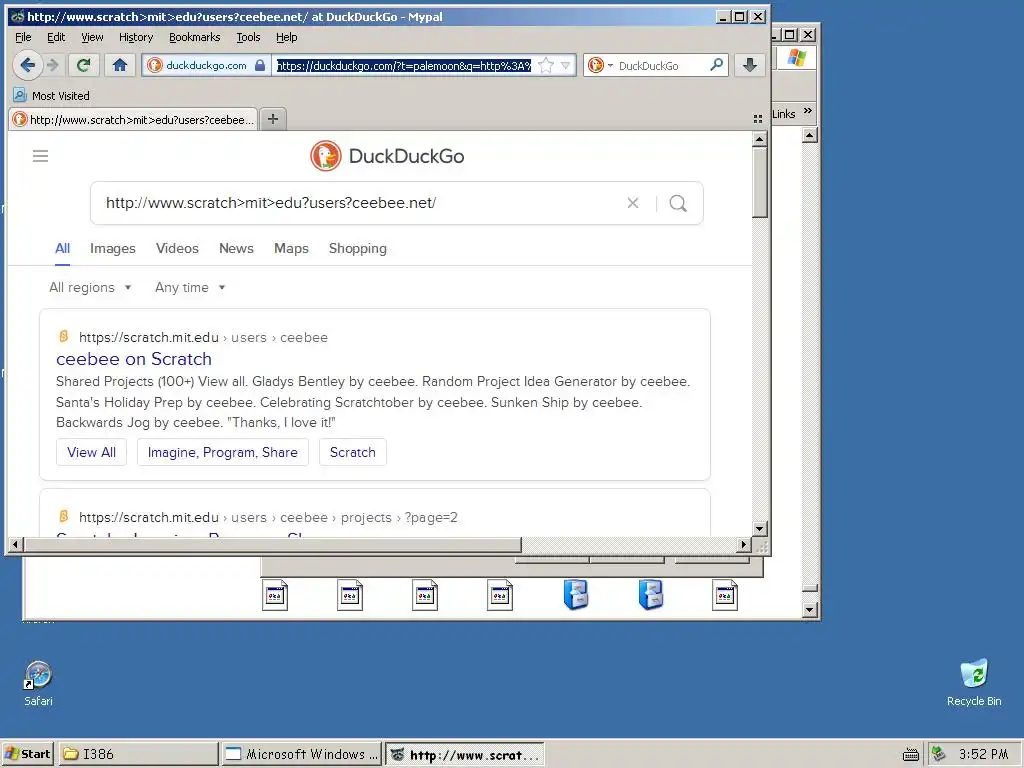Viewport: 1024px width, 768px height.
Task: Open the Bookmarks menu
Action: 195,37
